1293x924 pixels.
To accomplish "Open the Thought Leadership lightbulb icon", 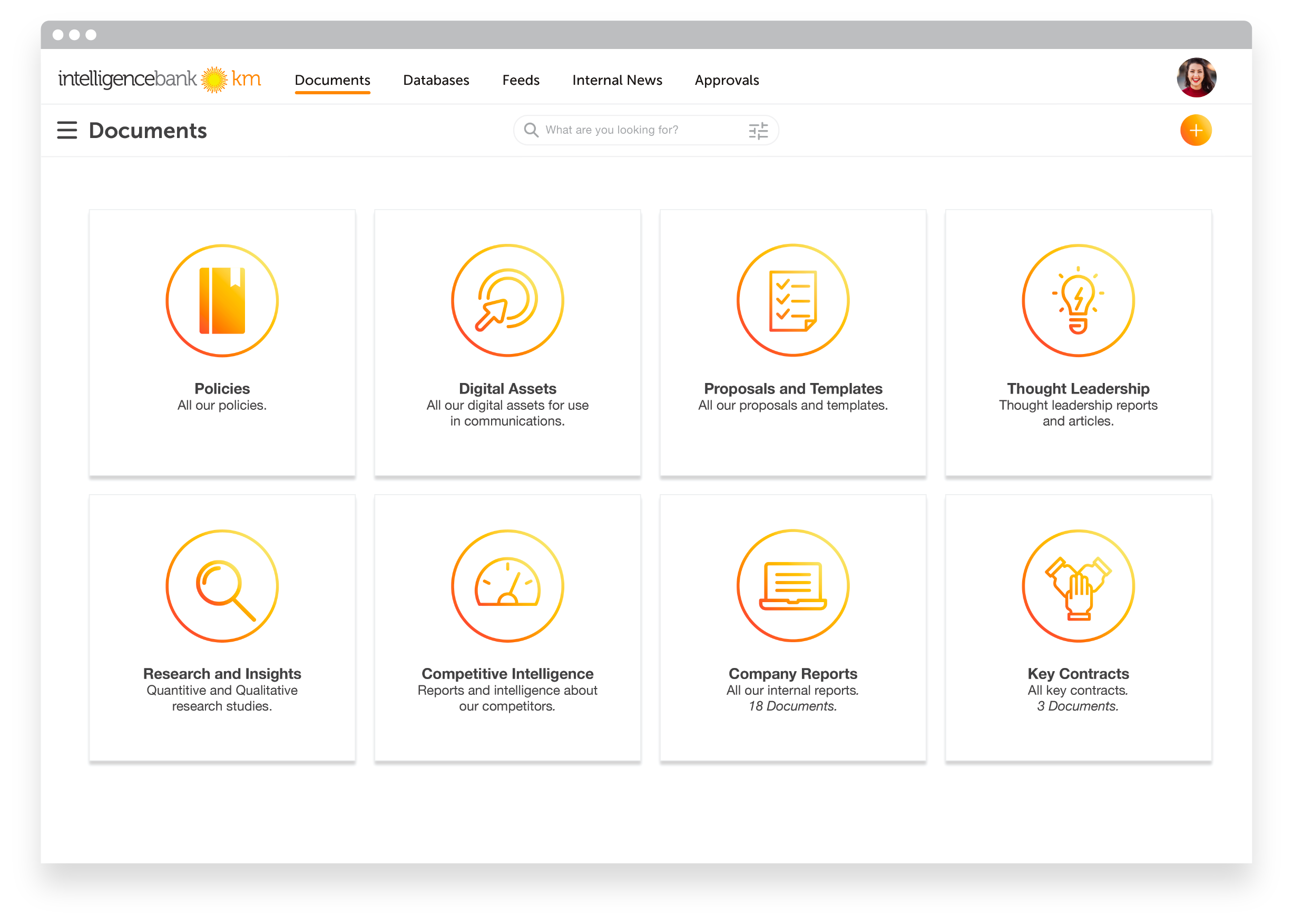I will [x=1078, y=300].
